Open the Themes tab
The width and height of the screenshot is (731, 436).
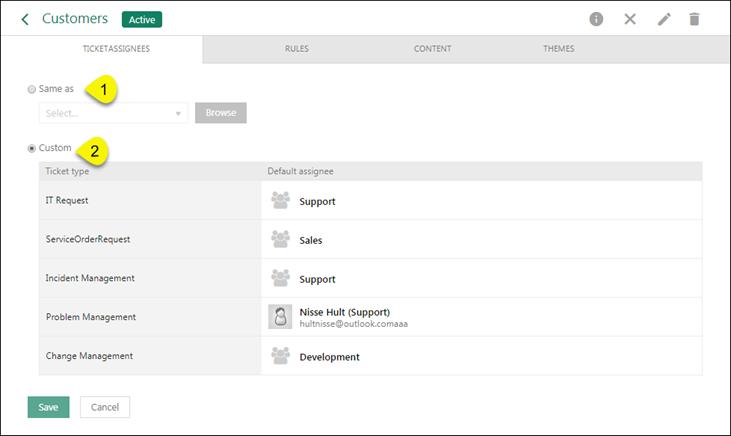pos(559,49)
